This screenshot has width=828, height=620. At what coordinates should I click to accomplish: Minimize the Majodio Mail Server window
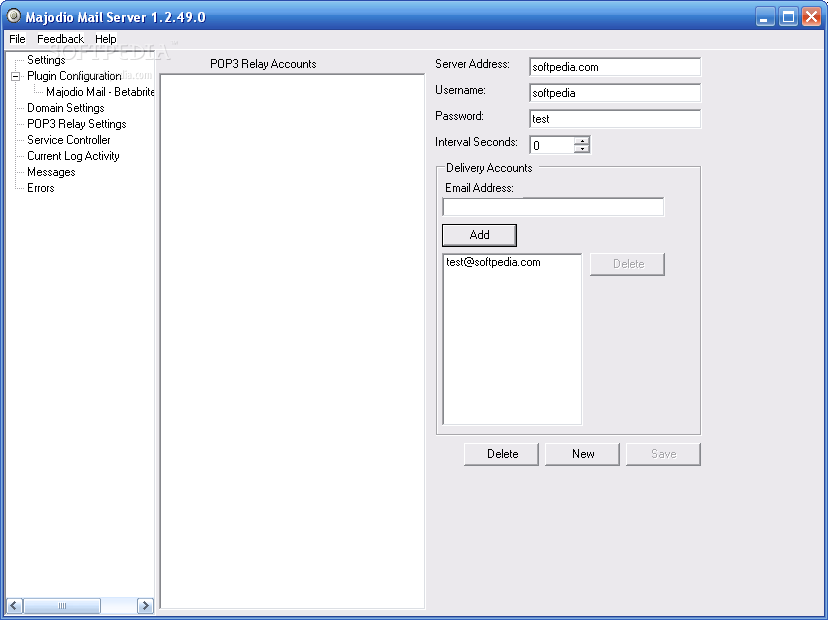765,17
